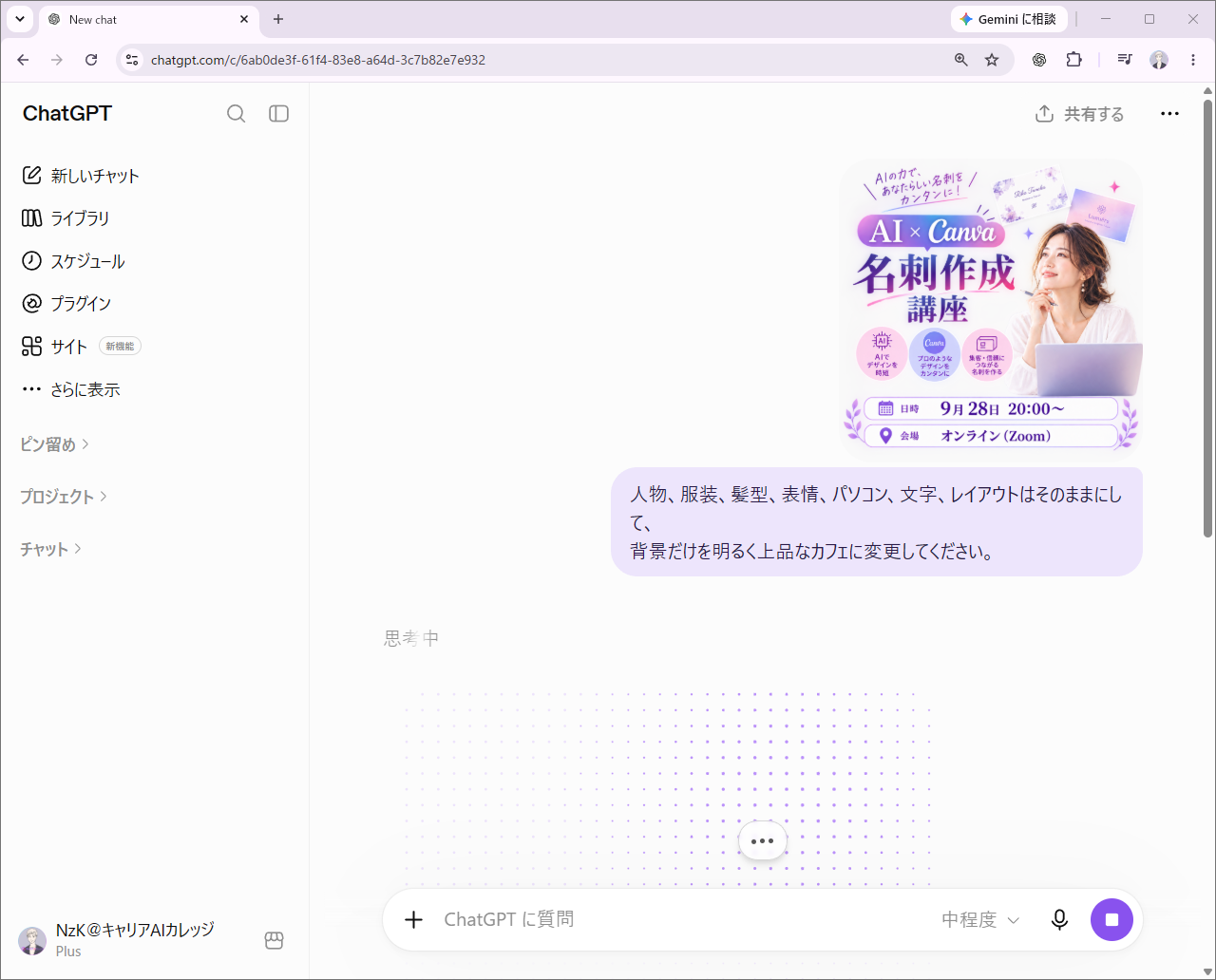Click the plus attach icon in composer

[413, 919]
